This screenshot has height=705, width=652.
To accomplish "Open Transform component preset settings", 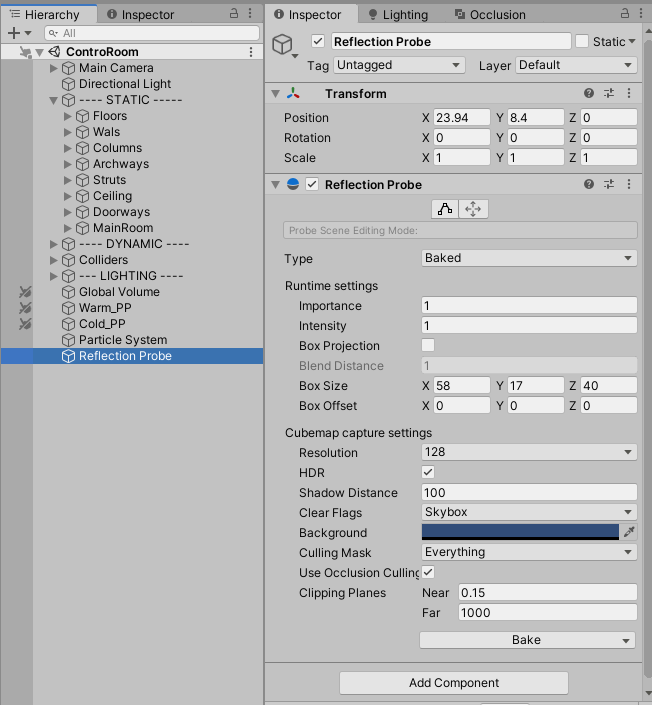I will pos(609,93).
